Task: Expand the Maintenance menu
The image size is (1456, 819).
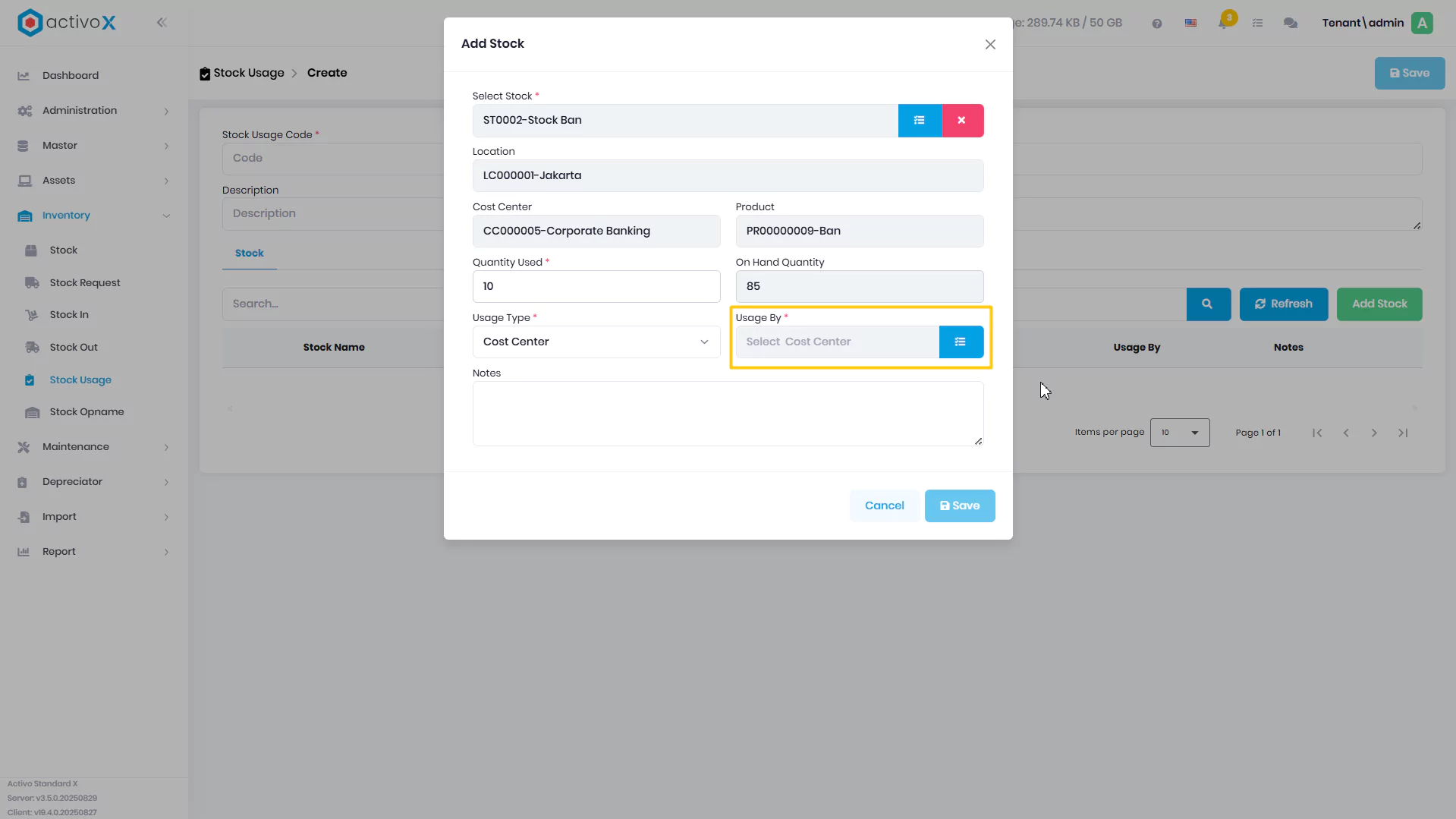Action: (94, 447)
